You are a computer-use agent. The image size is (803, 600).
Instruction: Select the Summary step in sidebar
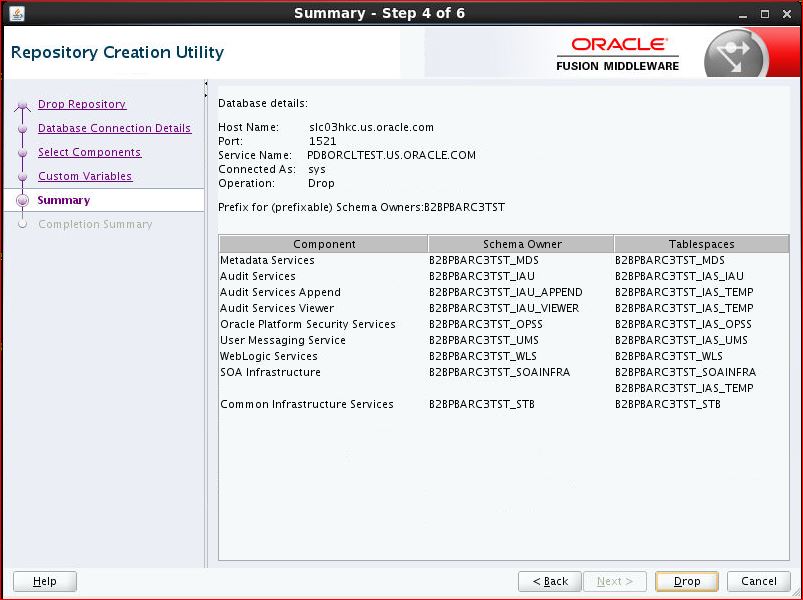pyautogui.click(x=64, y=200)
